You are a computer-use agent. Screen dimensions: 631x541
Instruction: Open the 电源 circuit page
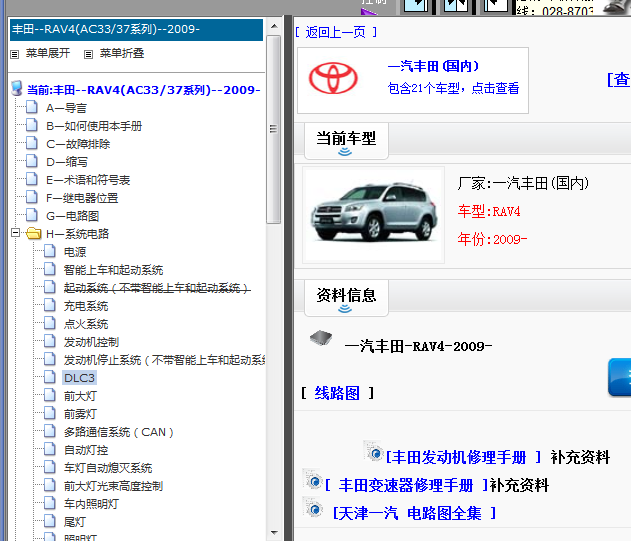(x=75, y=252)
